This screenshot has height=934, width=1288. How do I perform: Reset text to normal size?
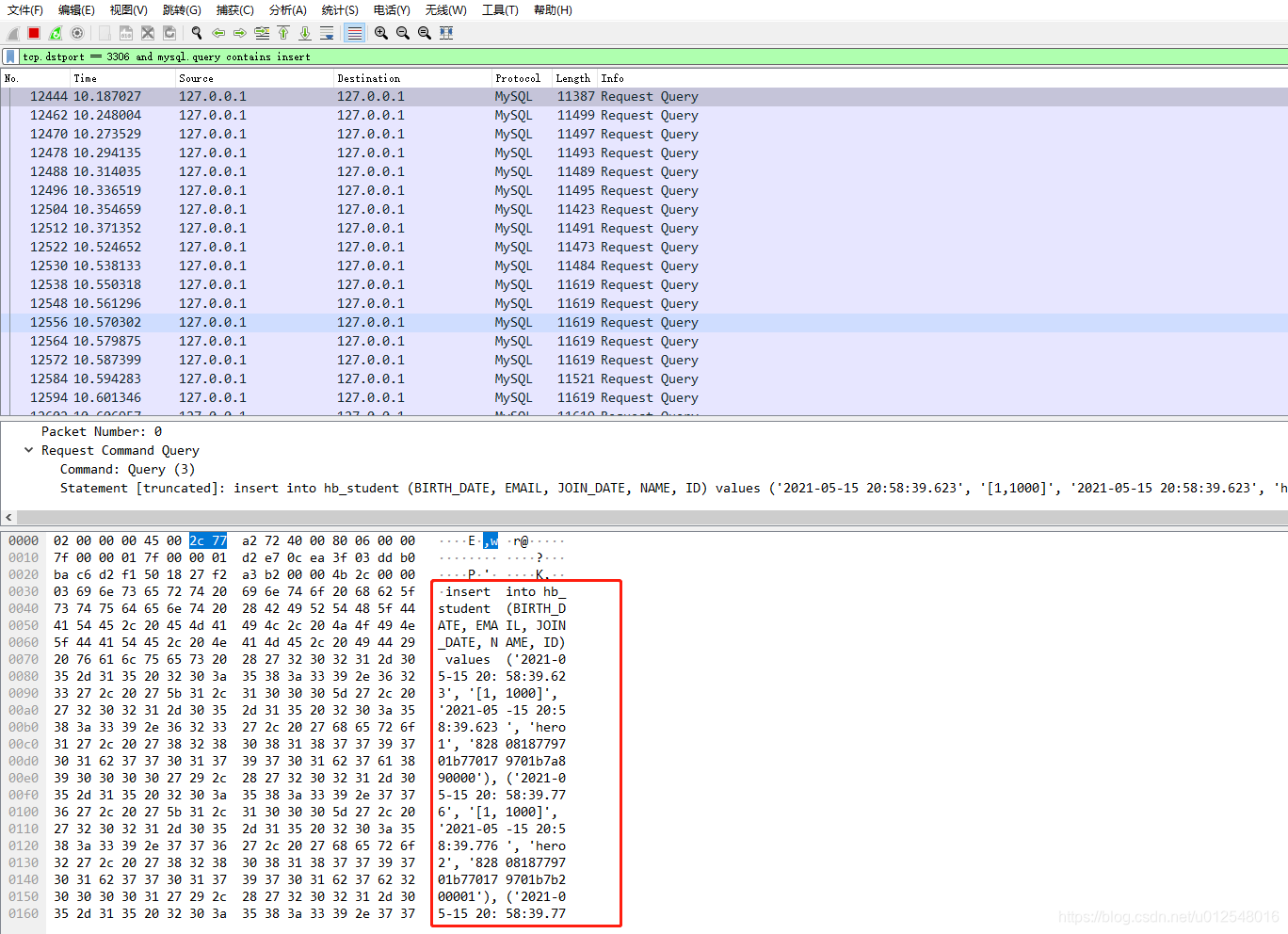pyautogui.click(x=425, y=33)
